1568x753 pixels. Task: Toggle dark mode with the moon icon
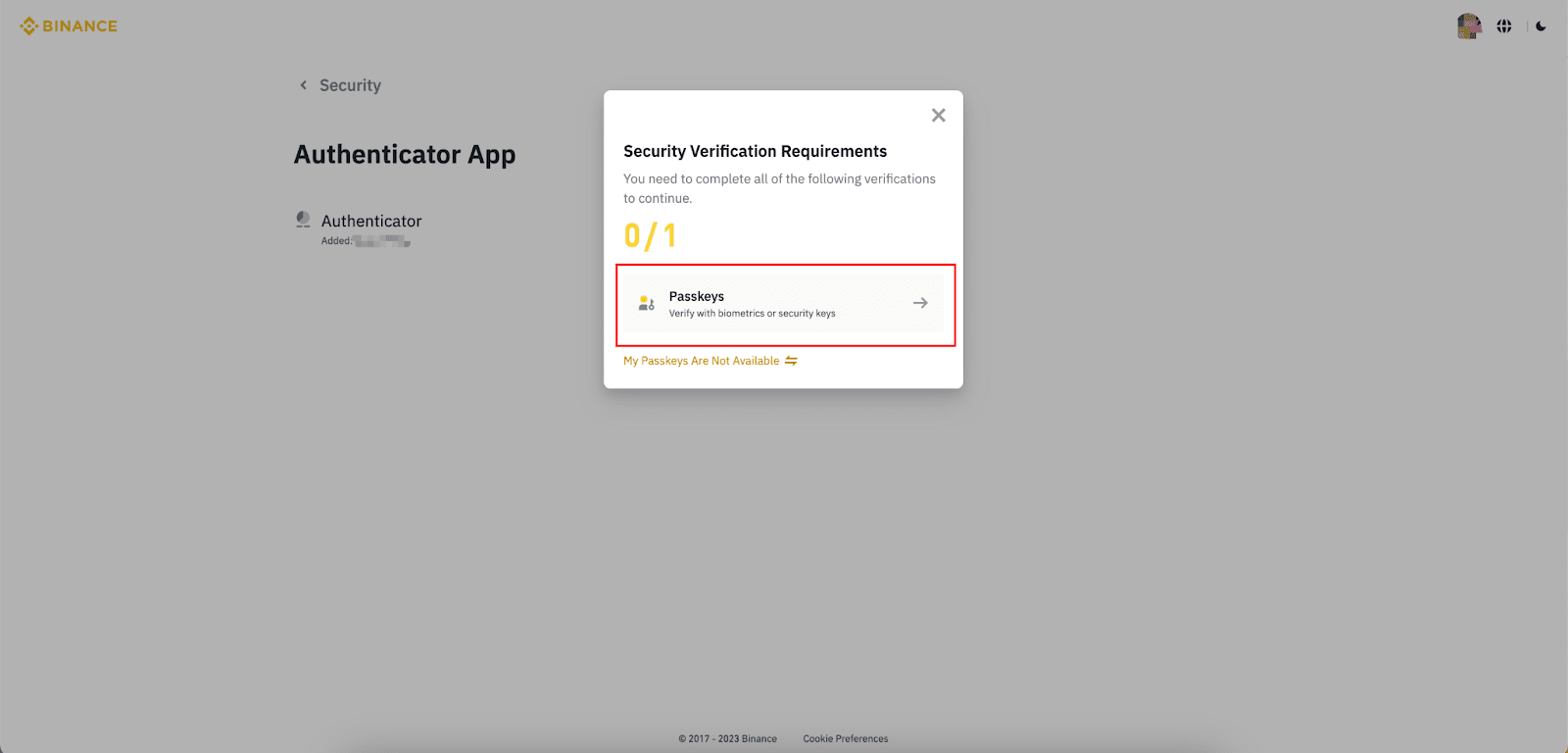tap(1541, 26)
